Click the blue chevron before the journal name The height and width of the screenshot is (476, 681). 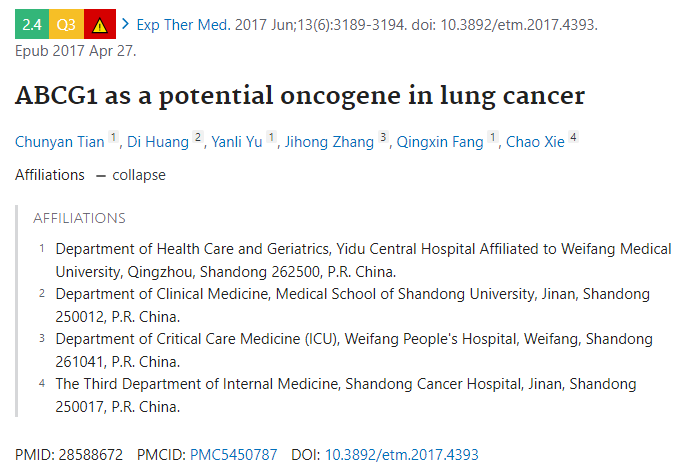point(125,24)
